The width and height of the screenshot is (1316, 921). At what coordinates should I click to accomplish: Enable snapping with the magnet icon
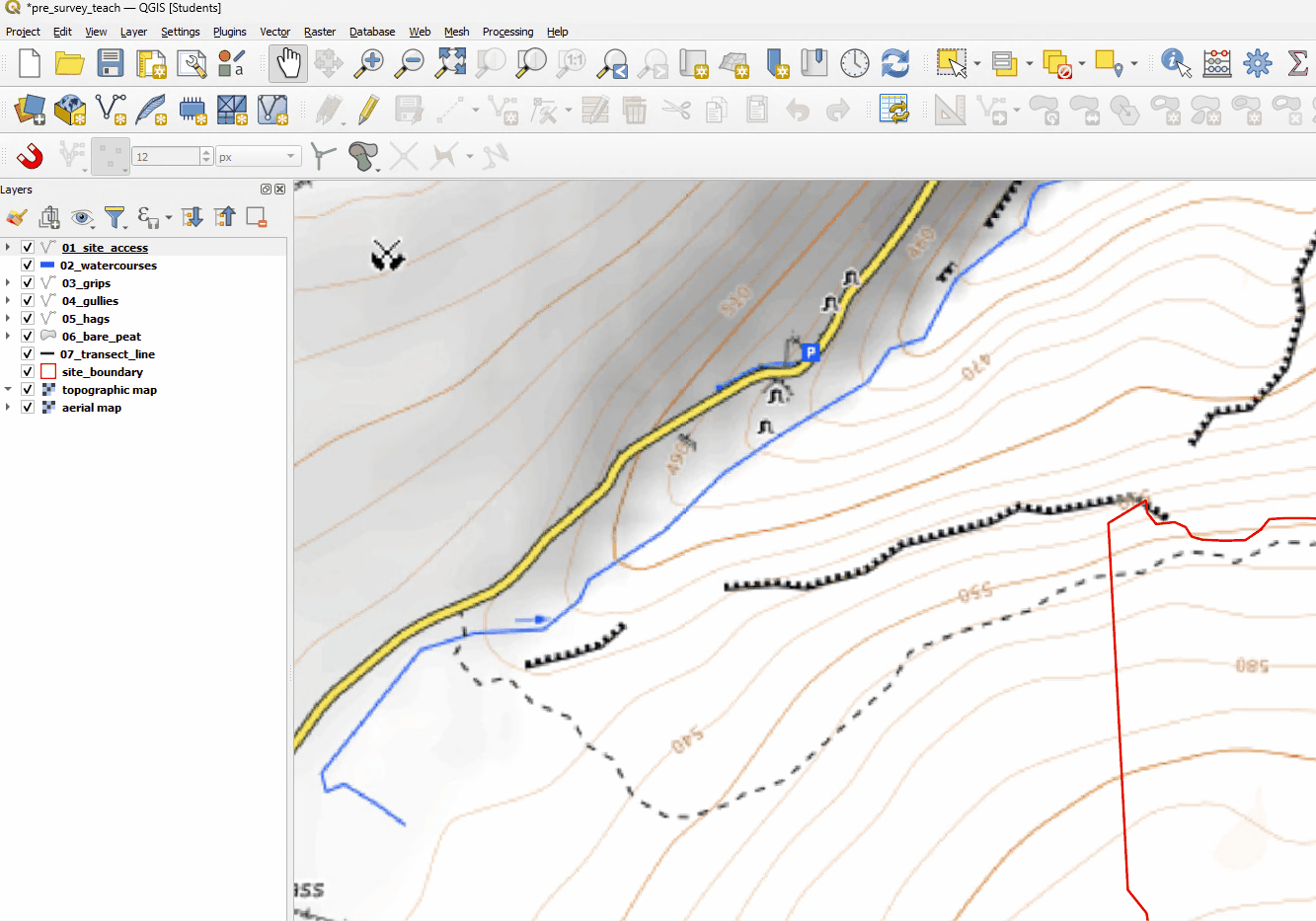tap(30, 156)
